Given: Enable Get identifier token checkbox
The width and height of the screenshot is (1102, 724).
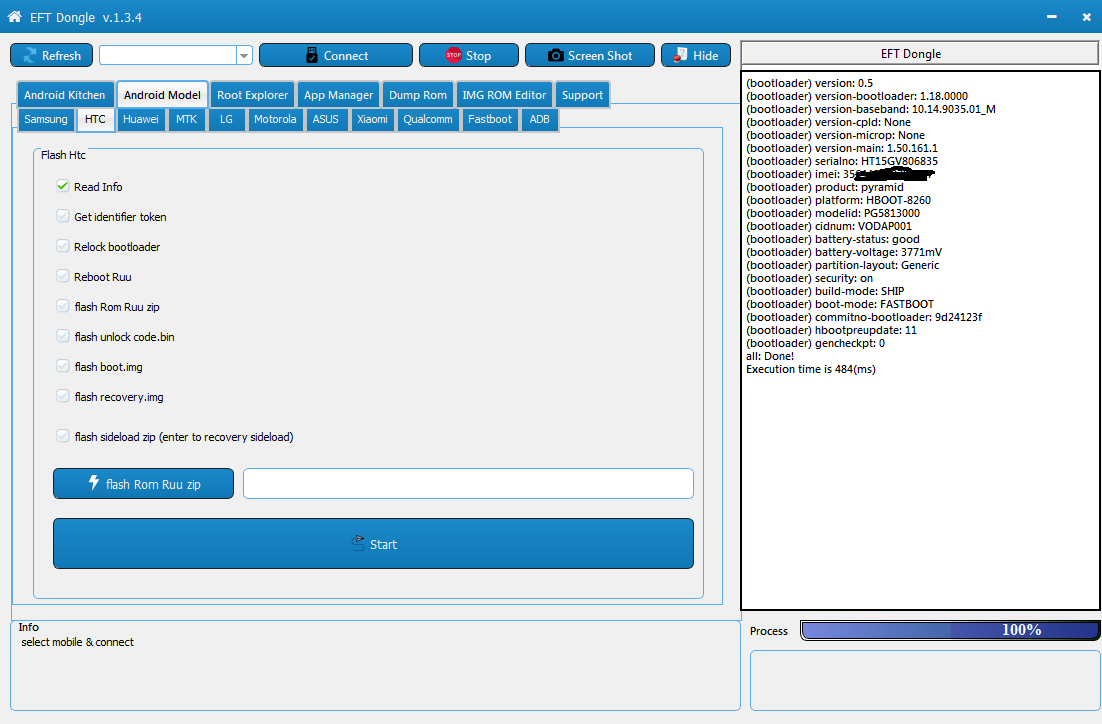Looking at the screenshot, I should click(x=63, y=216).
